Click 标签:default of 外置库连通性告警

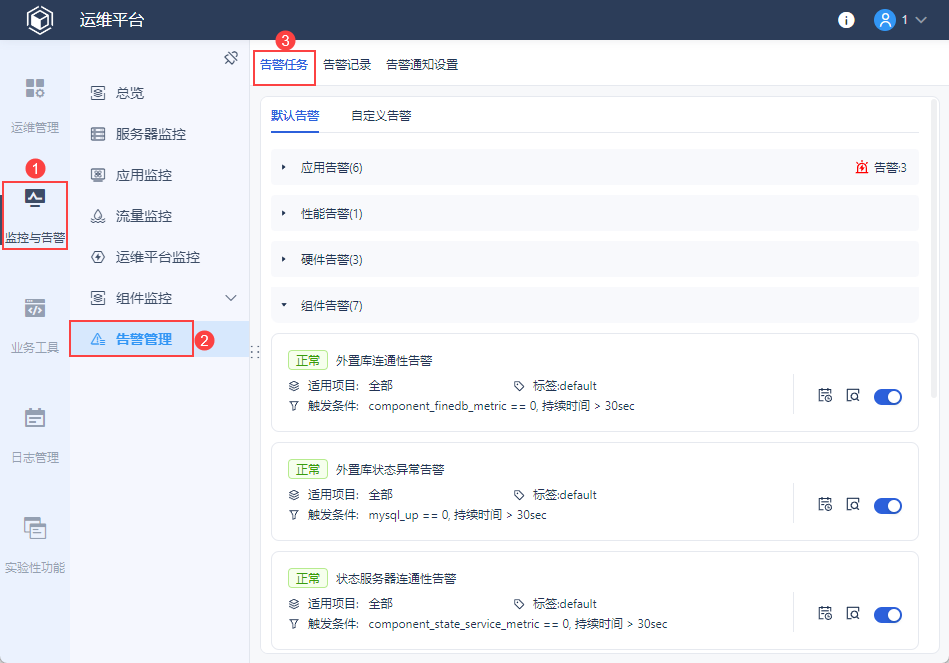pos(564,386)
